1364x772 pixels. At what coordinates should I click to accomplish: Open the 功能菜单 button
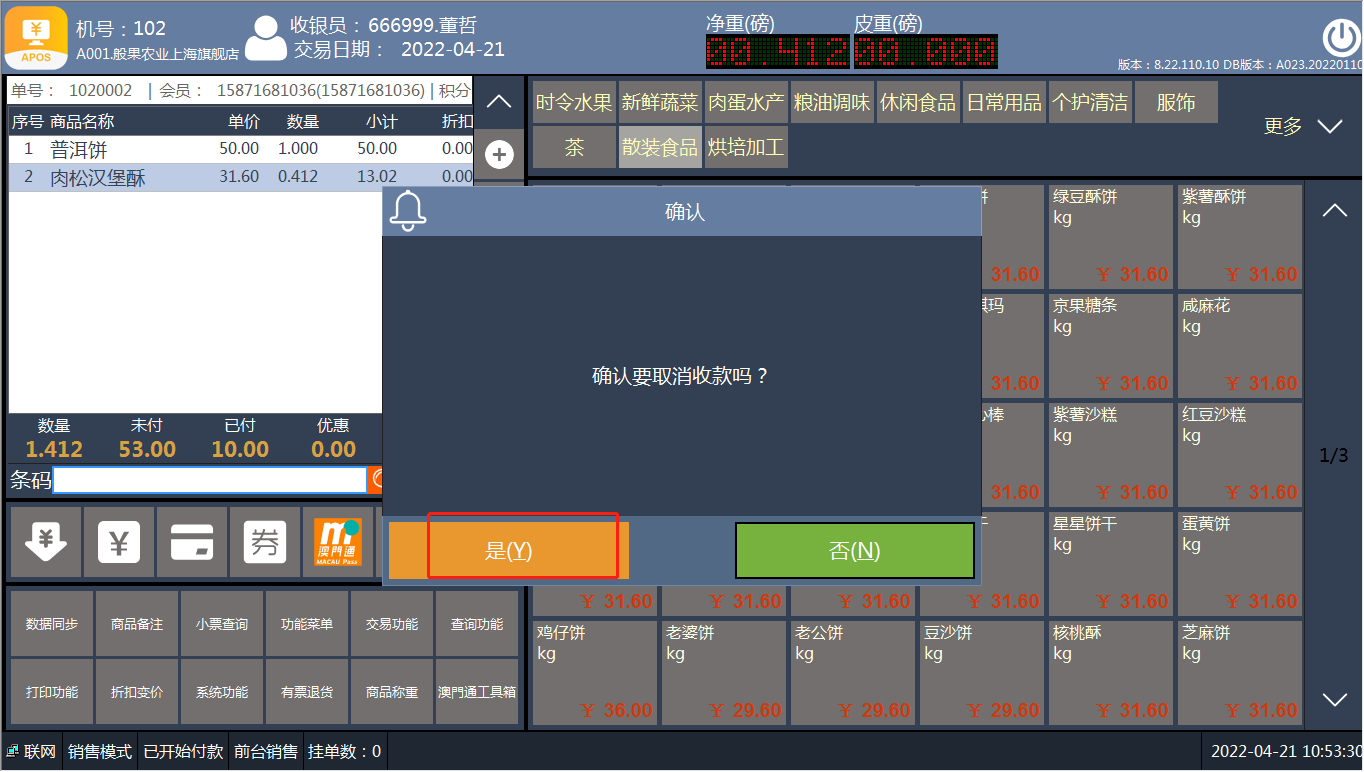coord(307,624)
